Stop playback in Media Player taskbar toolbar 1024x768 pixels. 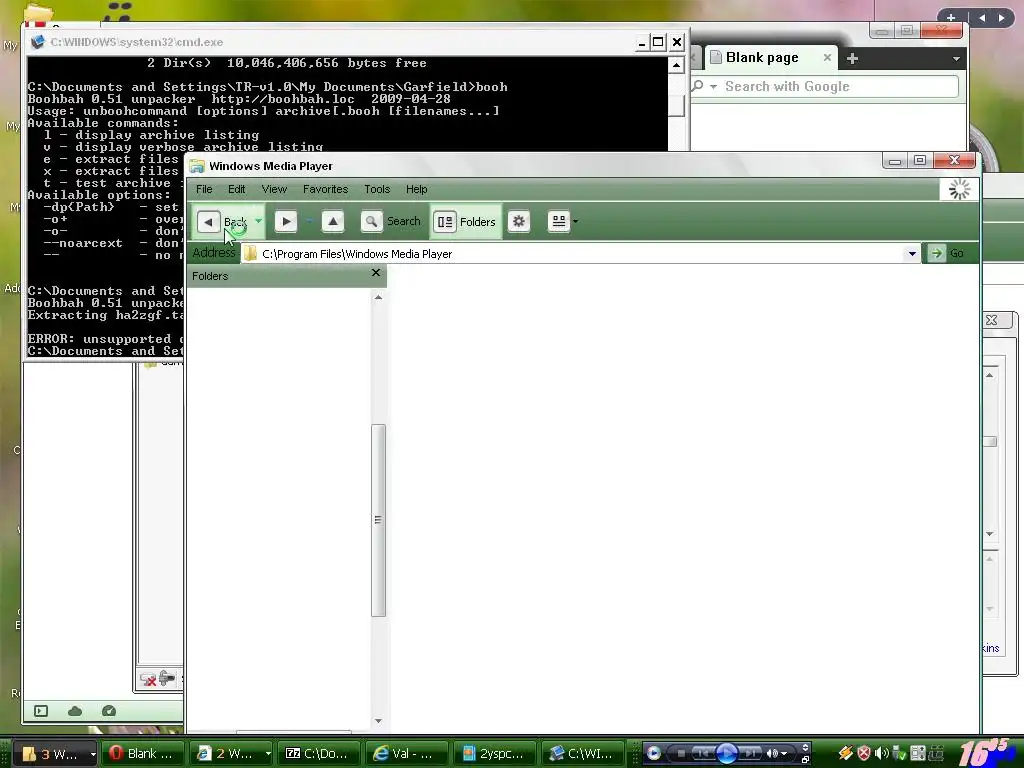(681, 754)
